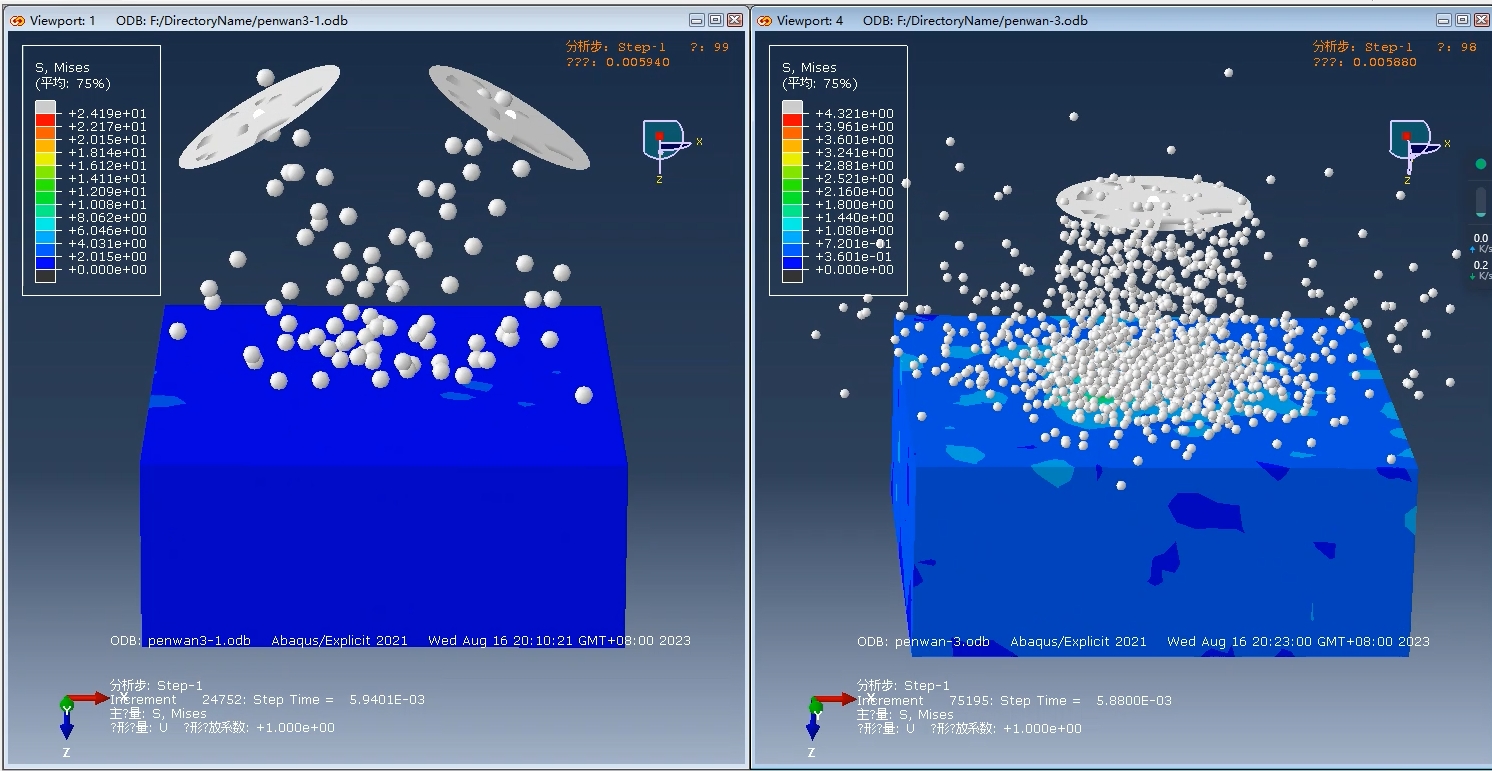
Task: Click the Abaqus icon in Viewport 1 title bar
Action: (17, 20)
